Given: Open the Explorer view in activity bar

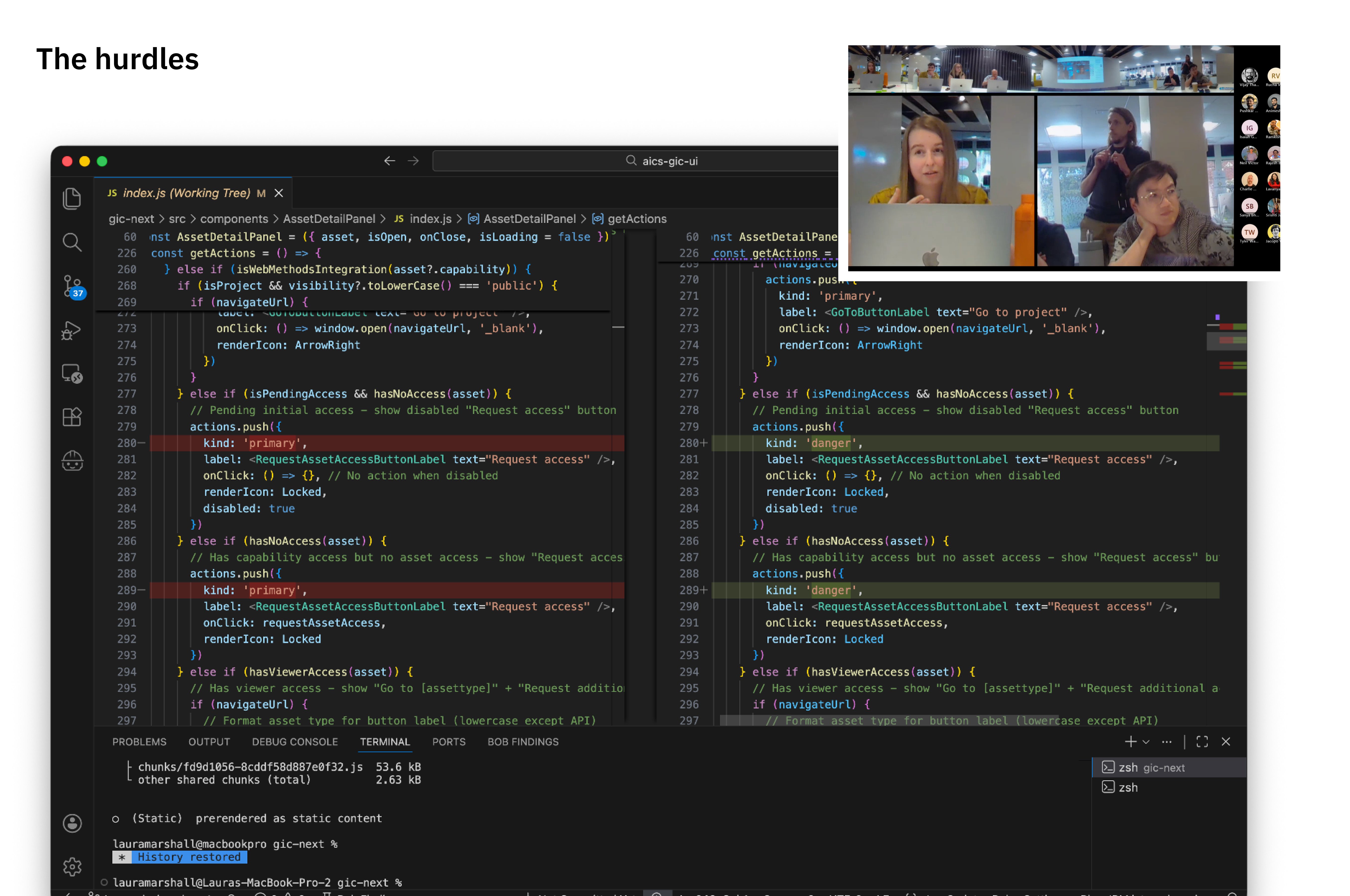Looking at the screenshot, I should (x=72, y=198).
